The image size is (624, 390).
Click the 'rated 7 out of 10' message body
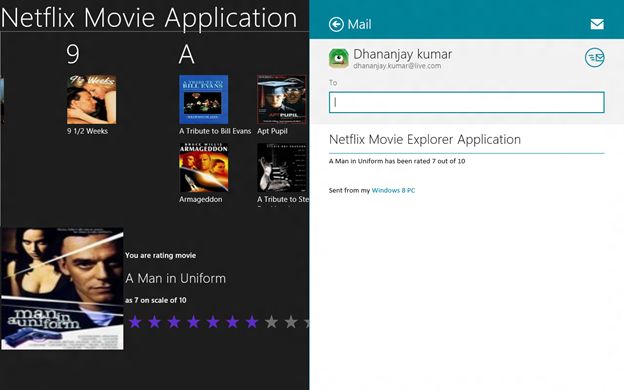397,161
